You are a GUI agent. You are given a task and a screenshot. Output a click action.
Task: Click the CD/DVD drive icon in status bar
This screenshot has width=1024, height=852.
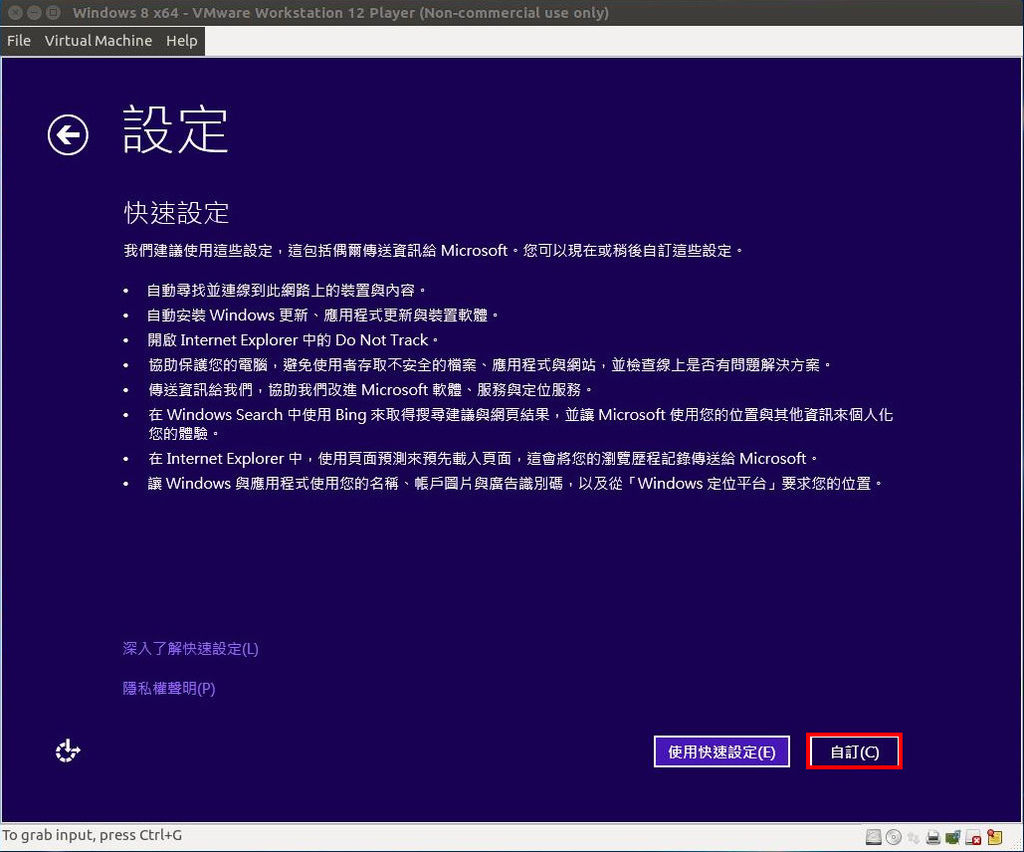point(894,837)
